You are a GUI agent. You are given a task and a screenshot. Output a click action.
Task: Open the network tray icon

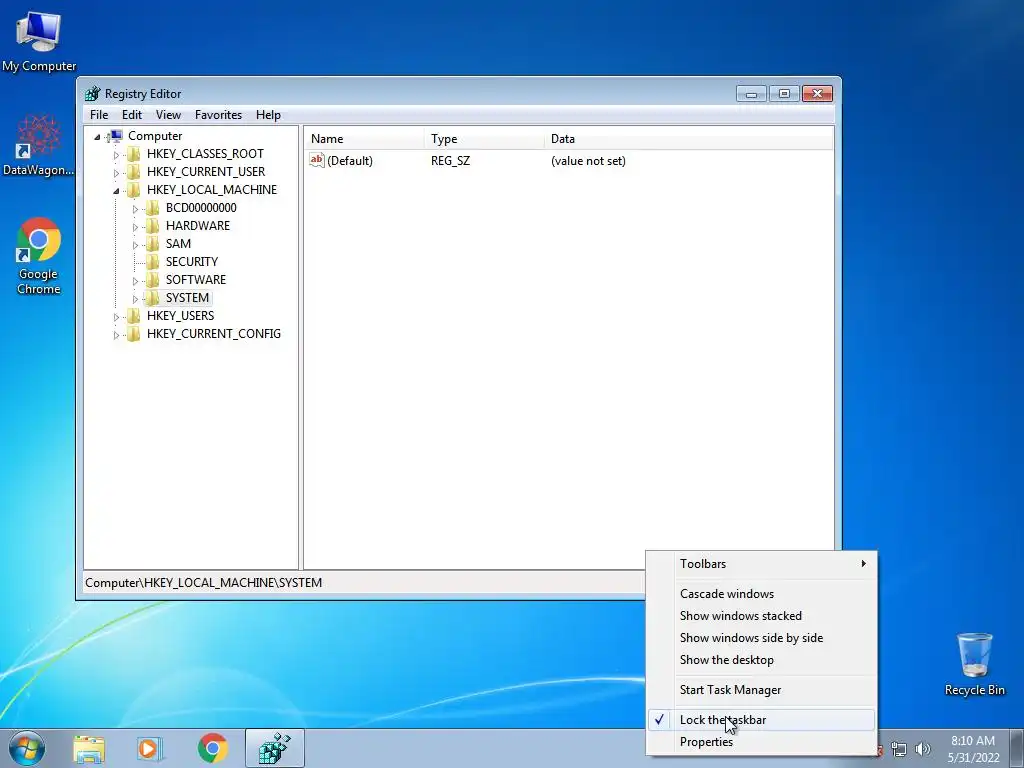[x=899, y=749]
